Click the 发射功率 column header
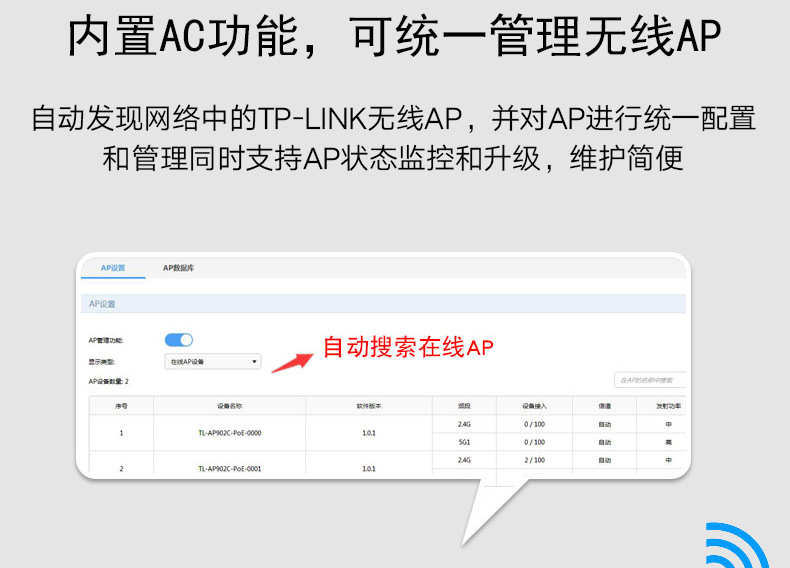Screen dimensions: 790x568 [667, 406]
